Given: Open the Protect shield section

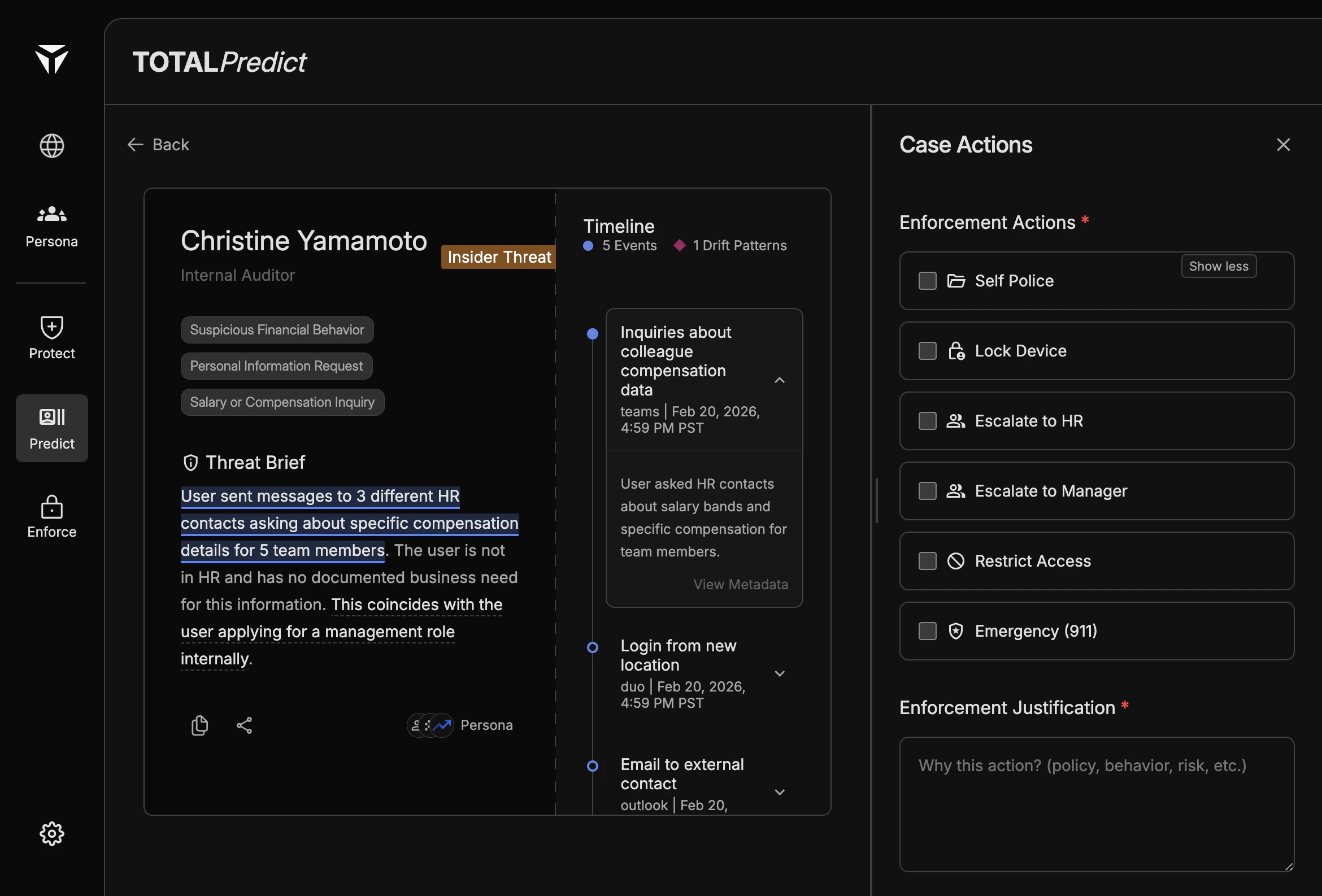Looking at the screenshot, I should [x=52, y=338].
